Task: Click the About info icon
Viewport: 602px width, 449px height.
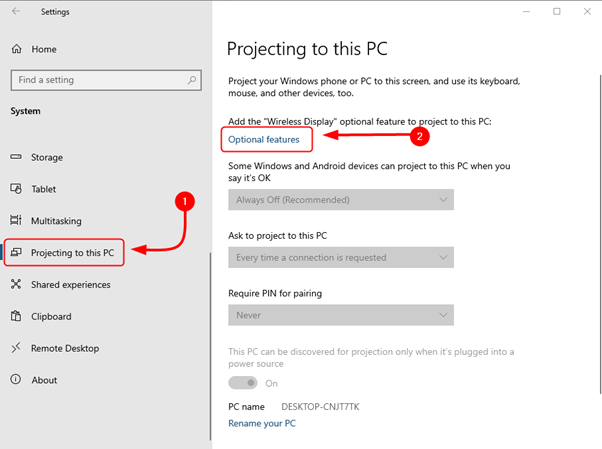Action: [x=16, y=380]
